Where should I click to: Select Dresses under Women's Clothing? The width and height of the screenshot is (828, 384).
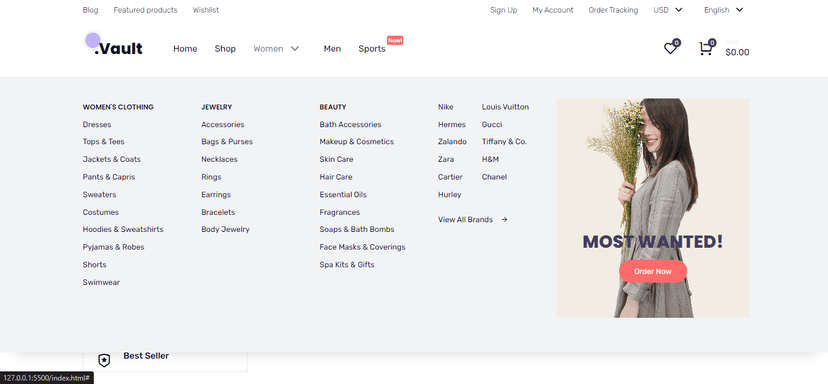click(97, 125)
